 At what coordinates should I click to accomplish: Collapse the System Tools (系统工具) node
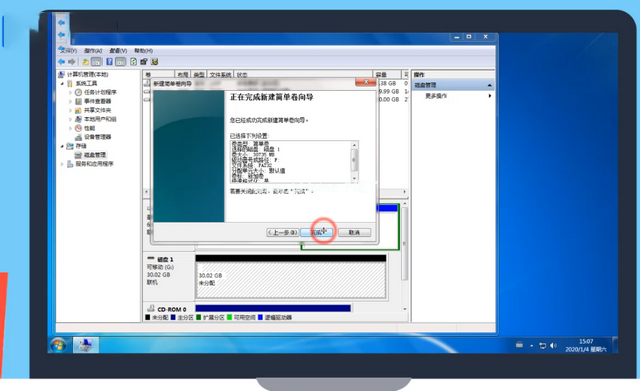click(62, 84)
